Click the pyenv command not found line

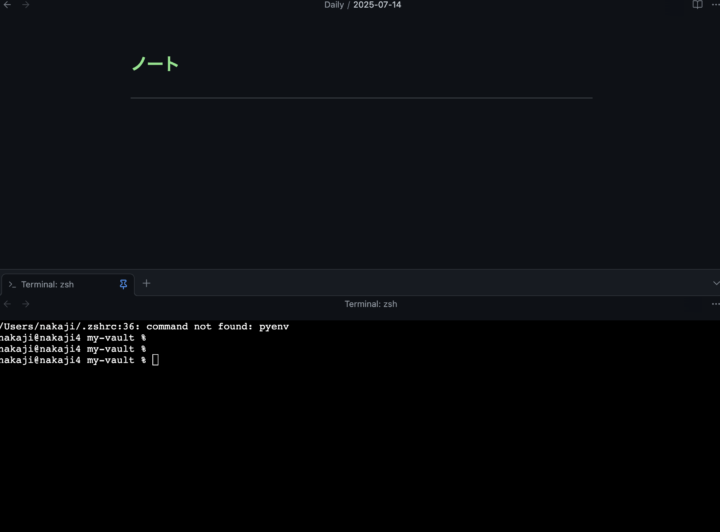click(x=144, y=326)
